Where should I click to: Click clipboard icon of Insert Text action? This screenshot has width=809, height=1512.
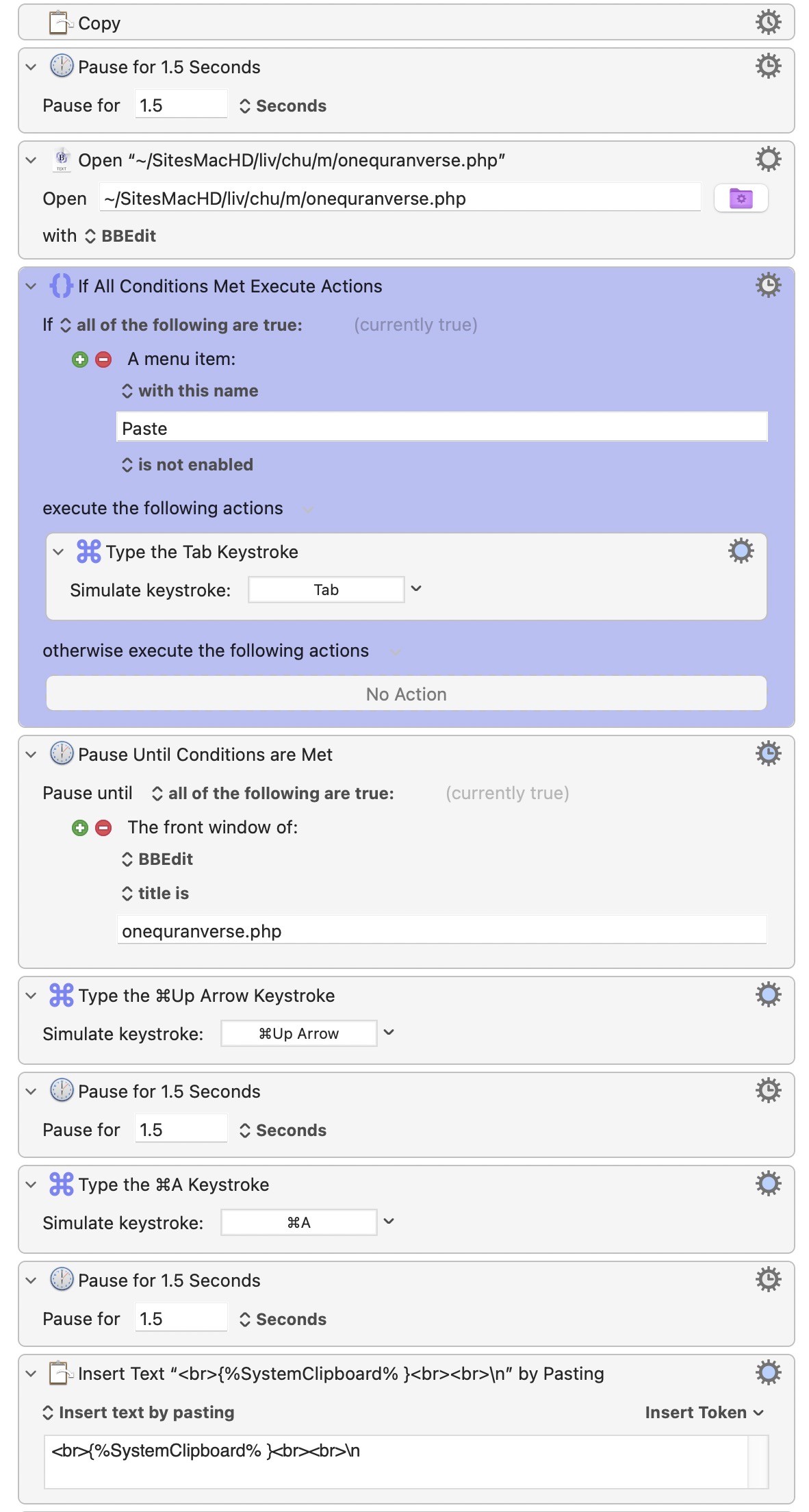pyautogui.click(x=61, y=1373)
